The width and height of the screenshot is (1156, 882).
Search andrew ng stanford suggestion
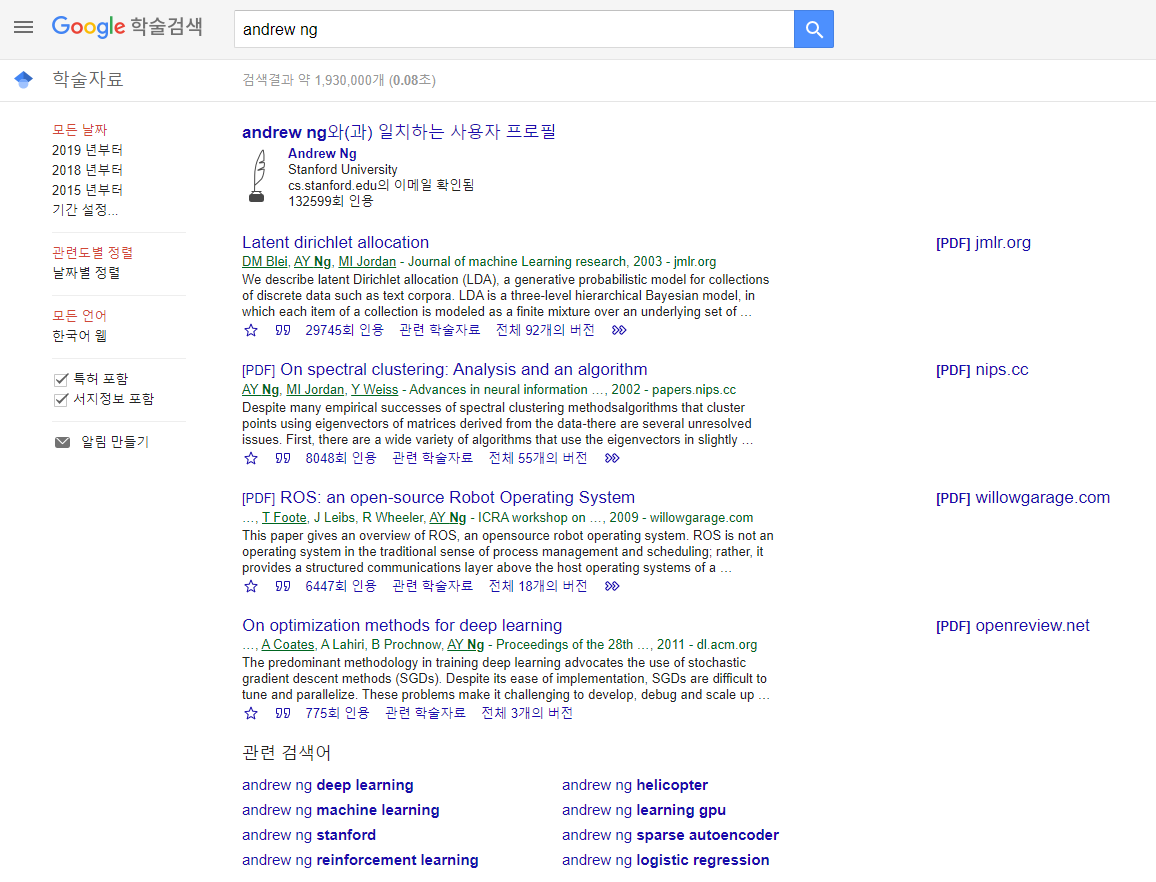click(309, 836)
